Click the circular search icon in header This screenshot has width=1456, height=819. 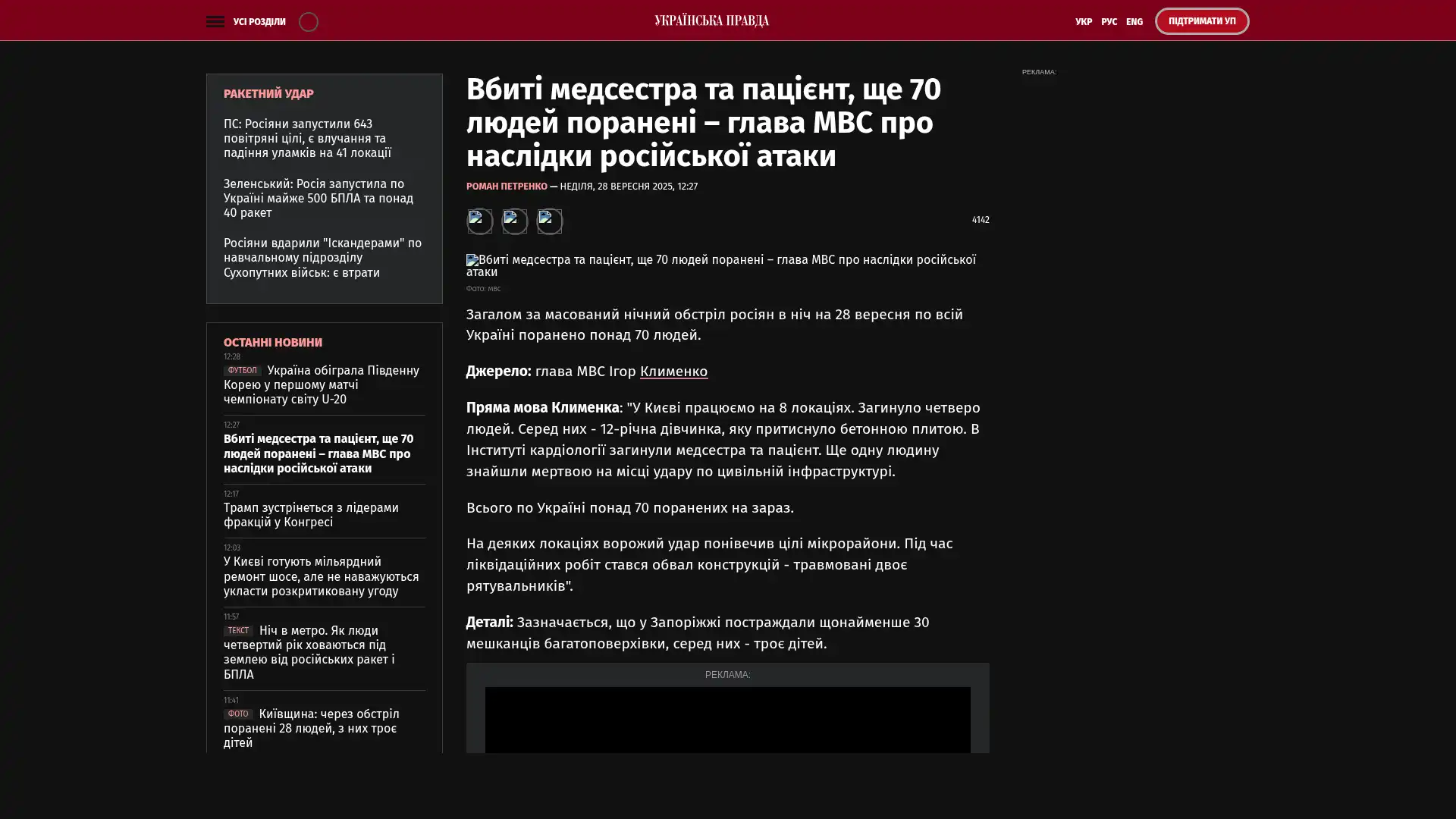pyautogui.click(x=308, y=21)
